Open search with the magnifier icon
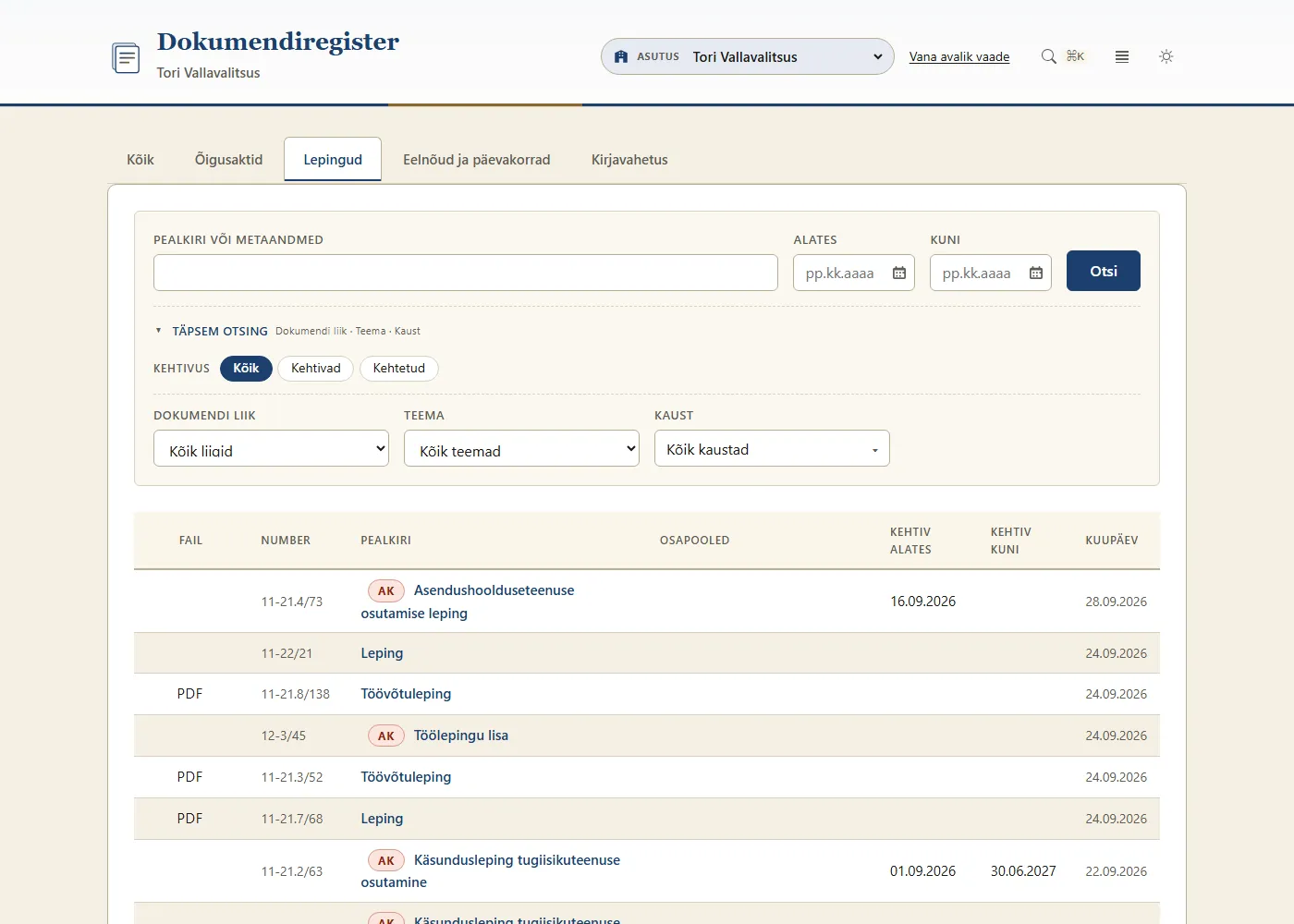Viewport: 1294px width, 924px height. [1048, 56]
